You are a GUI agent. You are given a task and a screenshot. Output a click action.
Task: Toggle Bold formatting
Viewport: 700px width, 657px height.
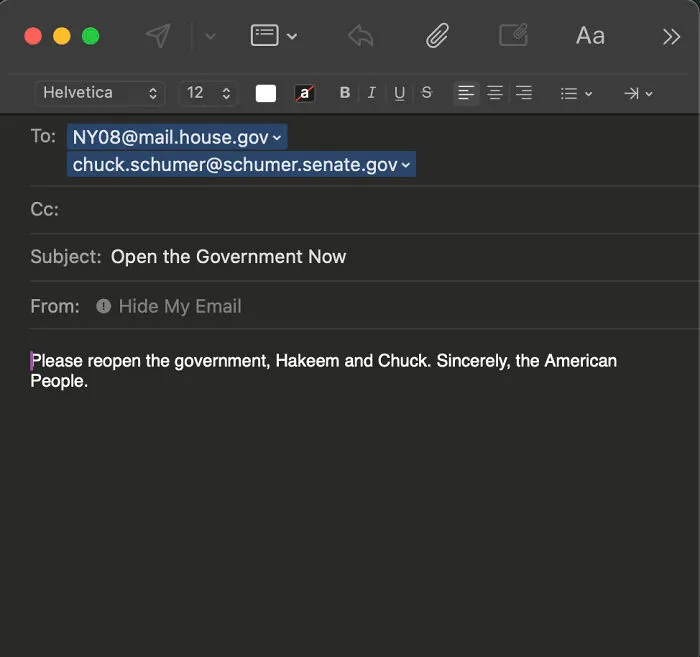345,93
